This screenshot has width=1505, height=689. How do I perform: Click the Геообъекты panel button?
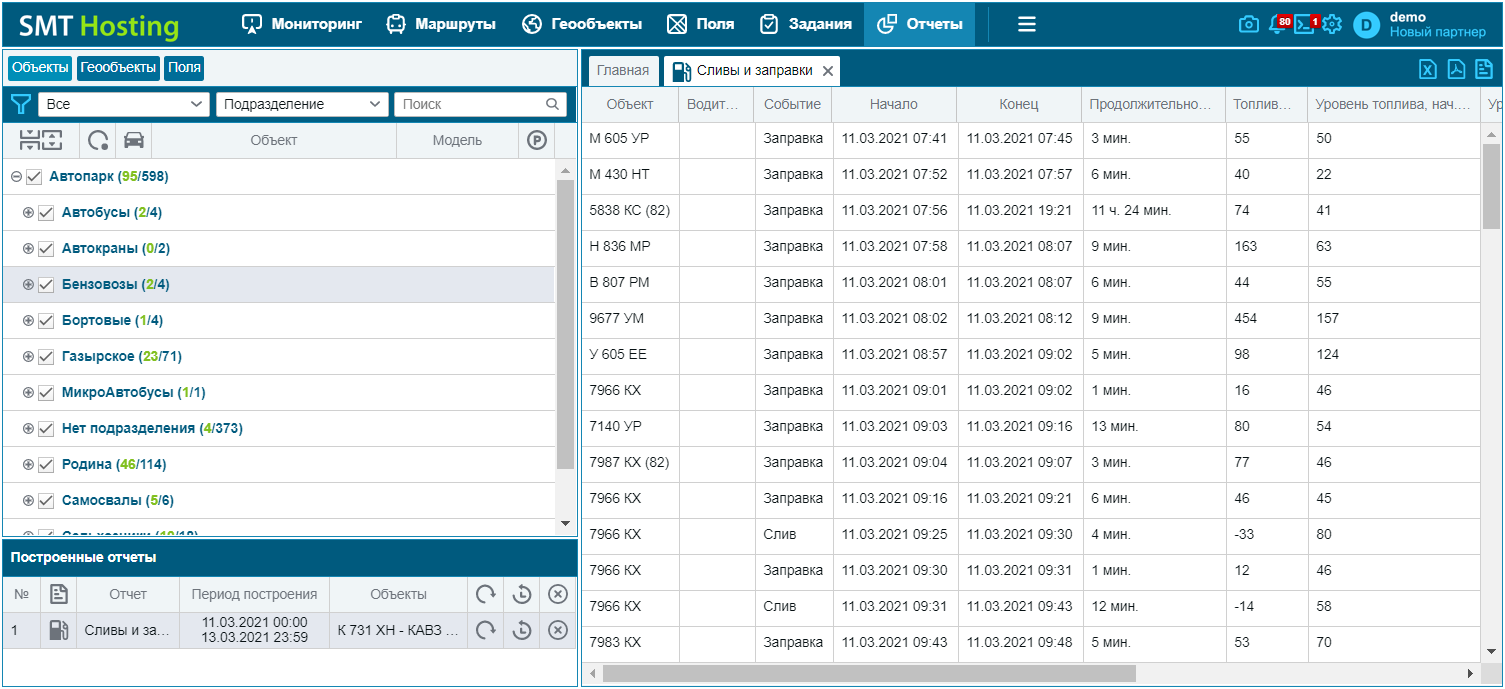pos(118,68)
